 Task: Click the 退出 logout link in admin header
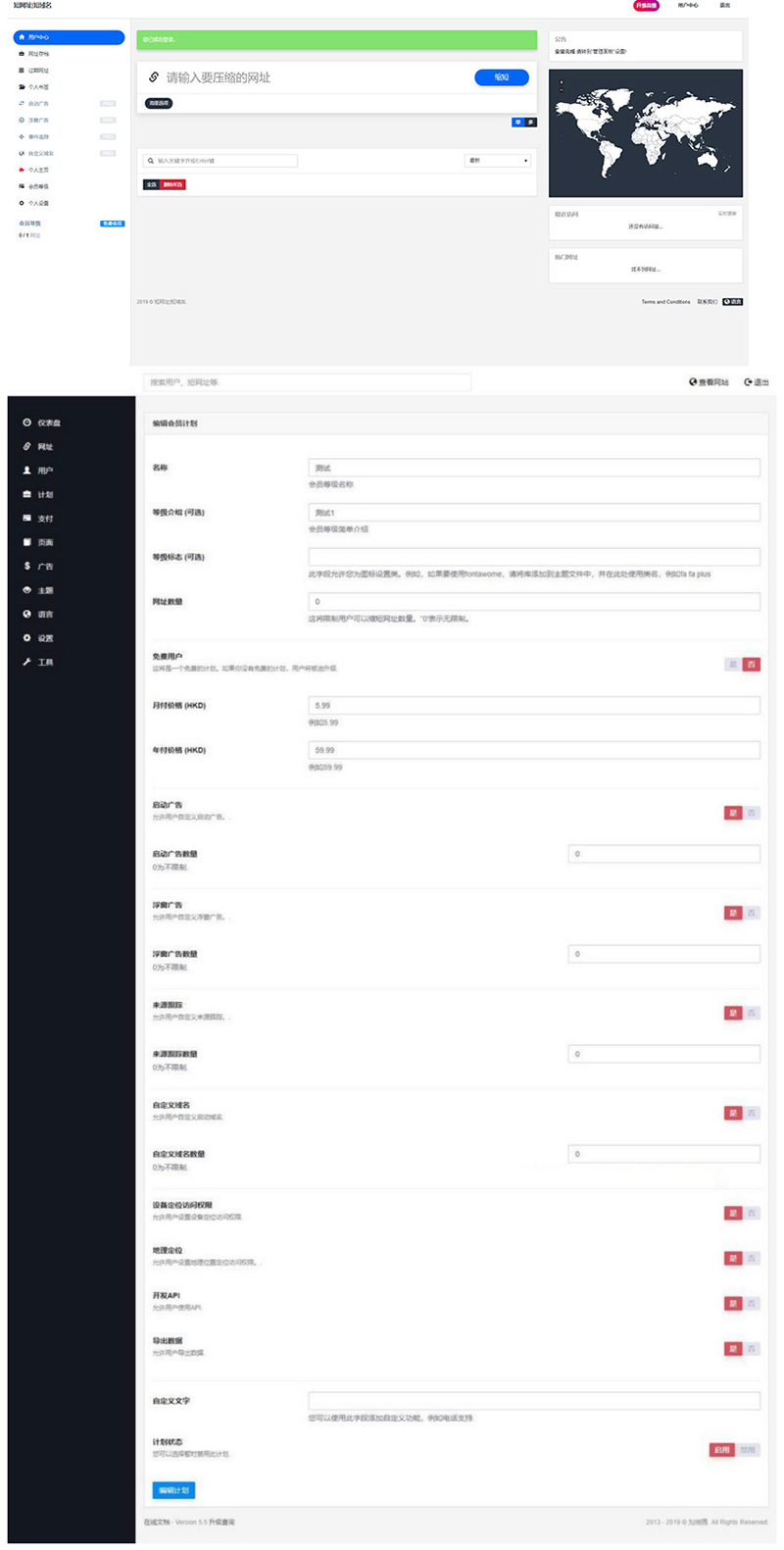(757, 382)
